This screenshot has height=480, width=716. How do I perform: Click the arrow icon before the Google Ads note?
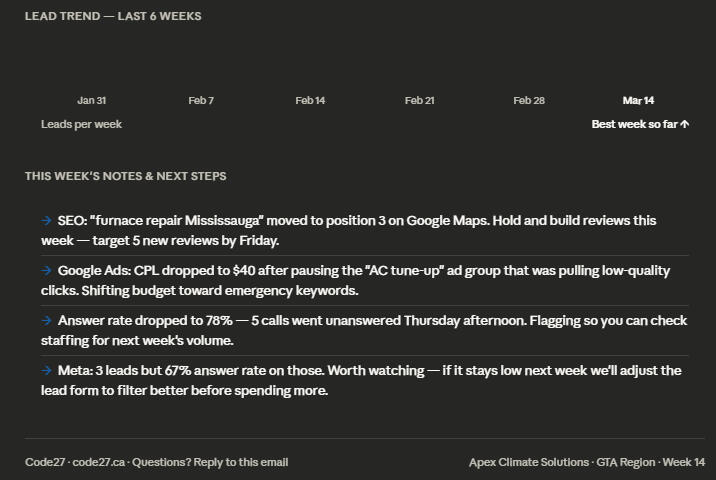(46, 270)
